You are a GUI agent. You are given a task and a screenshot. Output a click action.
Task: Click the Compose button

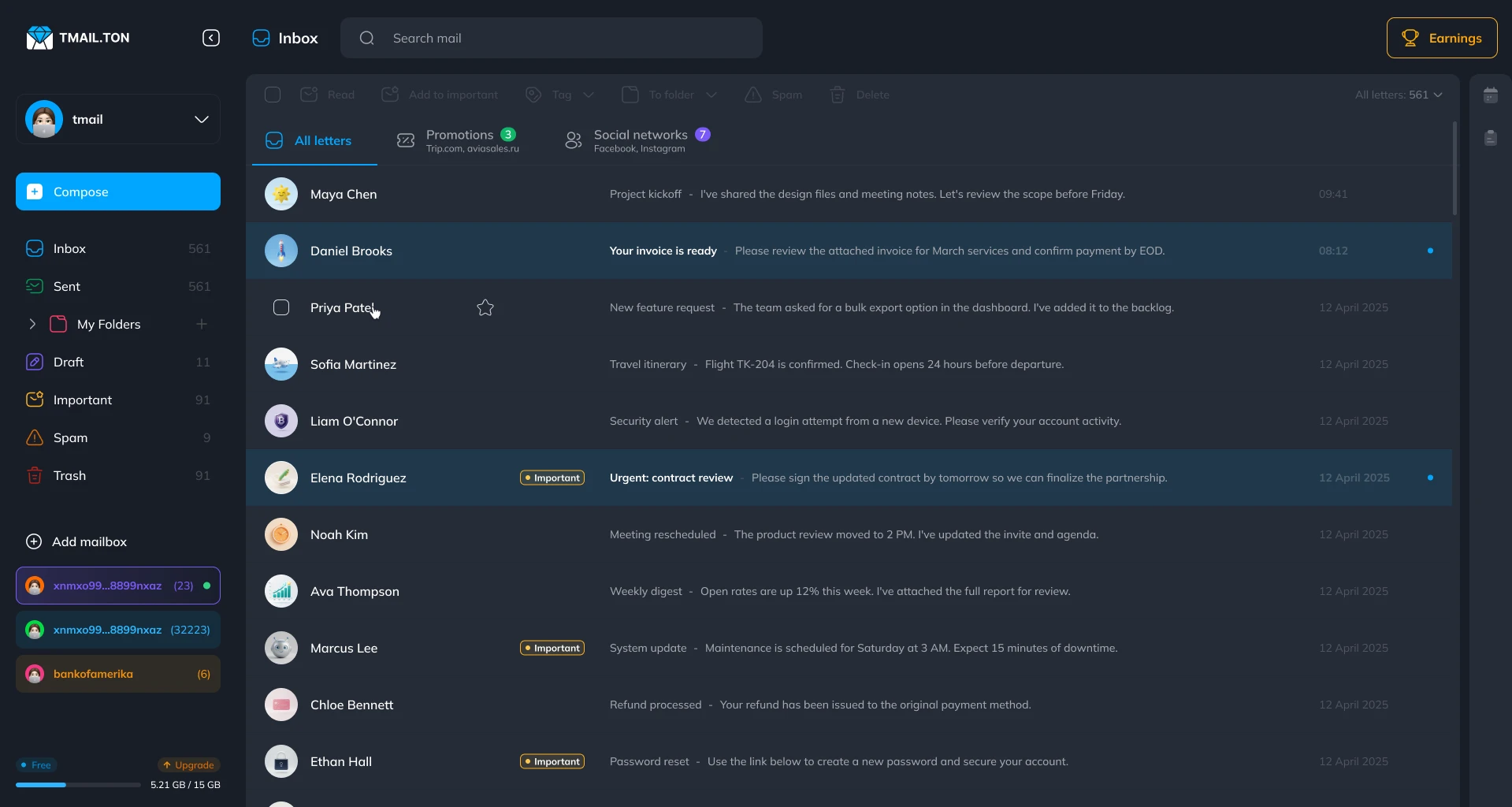118,192
